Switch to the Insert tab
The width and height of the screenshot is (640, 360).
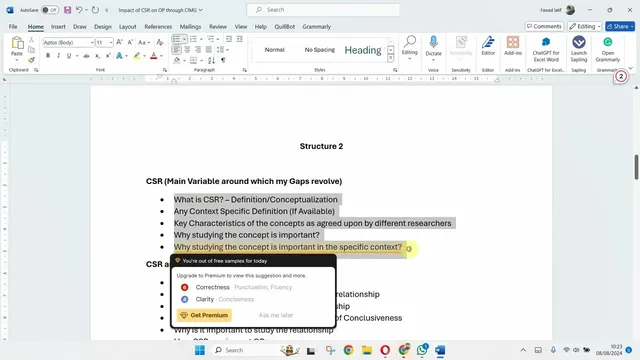[58, 27]
